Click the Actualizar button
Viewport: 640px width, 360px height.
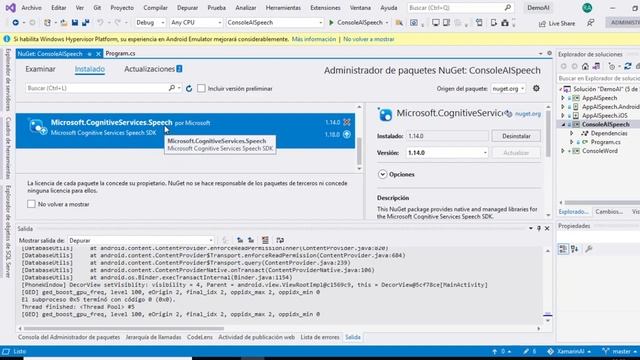tap(516, 153)
